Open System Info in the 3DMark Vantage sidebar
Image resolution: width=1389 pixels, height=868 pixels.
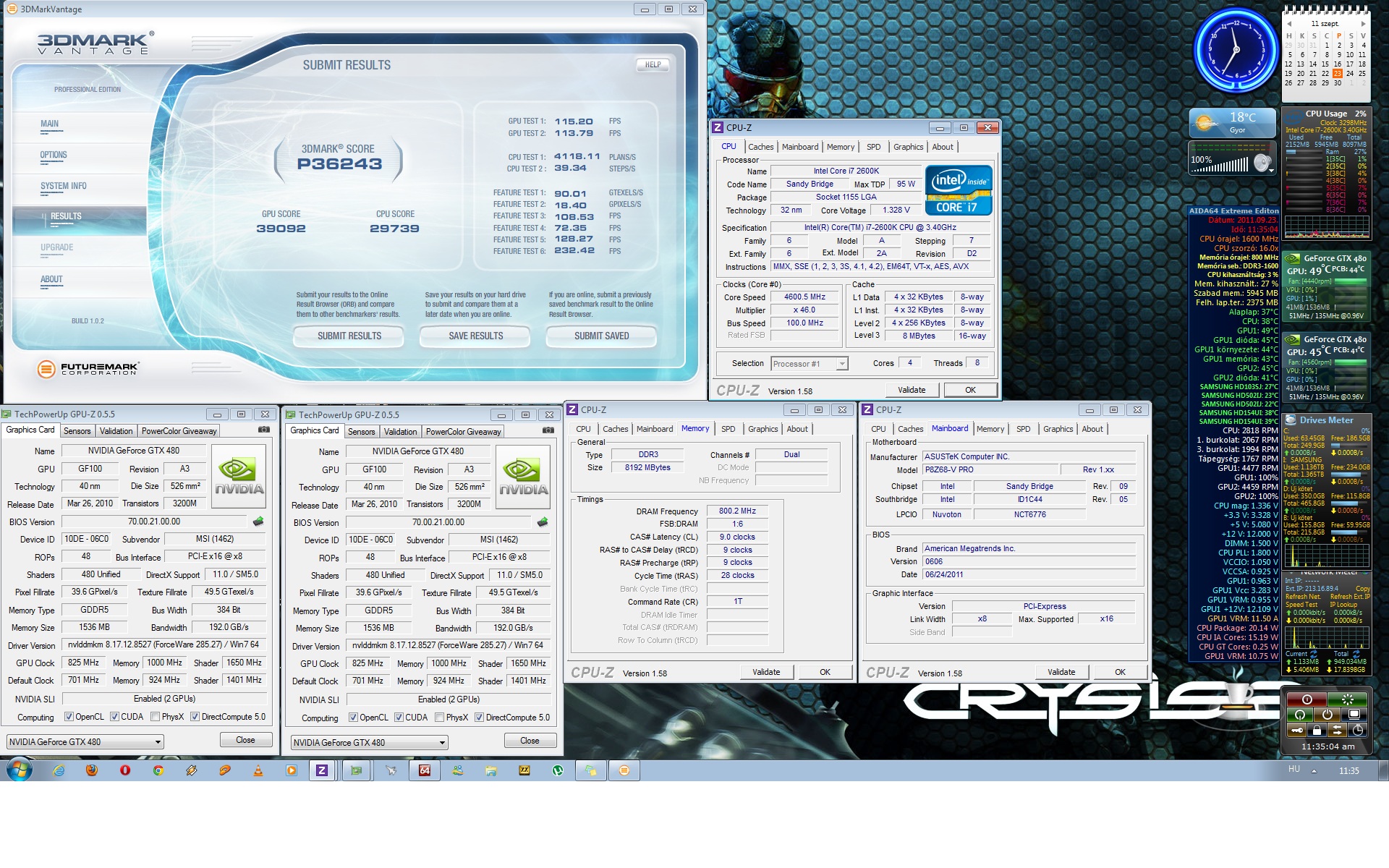point(64,186)
